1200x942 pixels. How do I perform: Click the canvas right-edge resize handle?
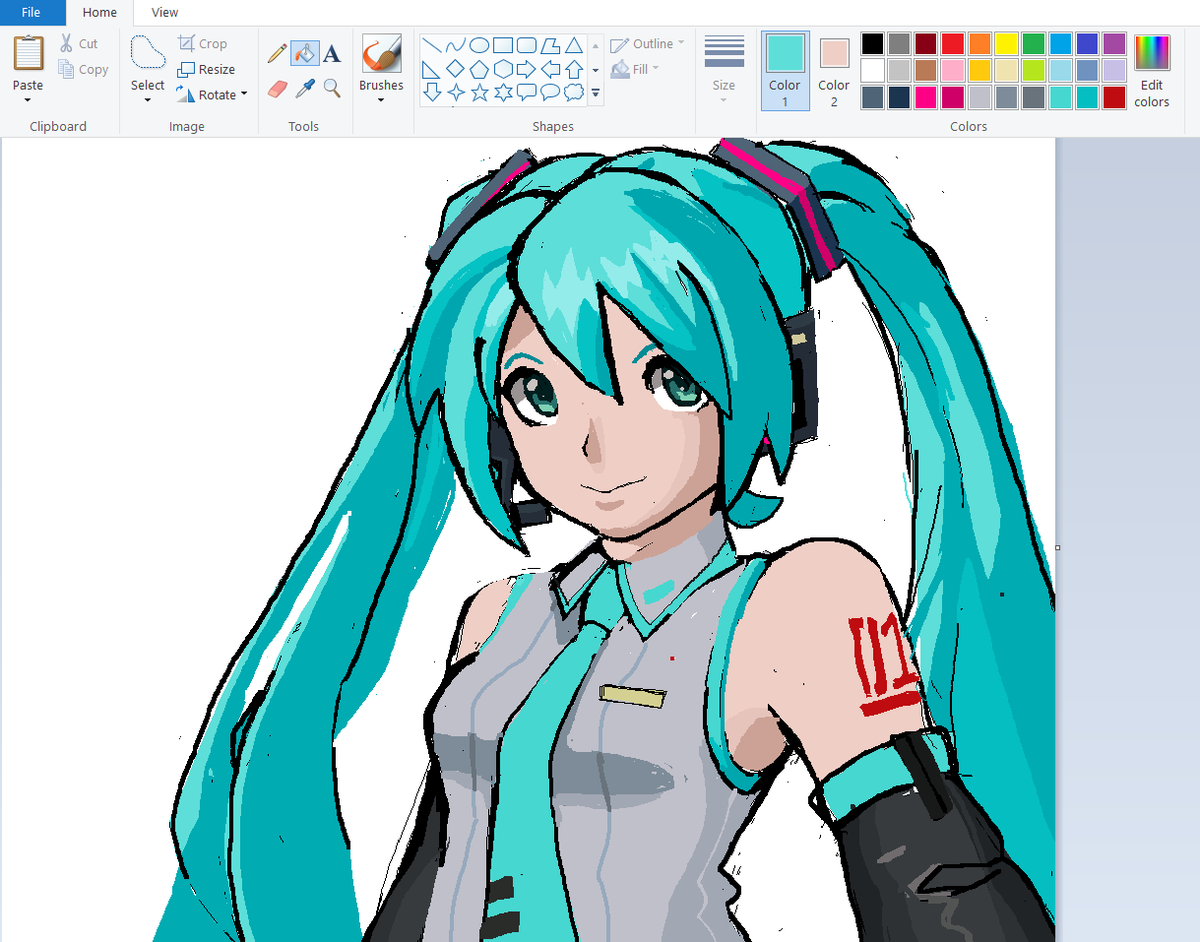[1058, 547]
